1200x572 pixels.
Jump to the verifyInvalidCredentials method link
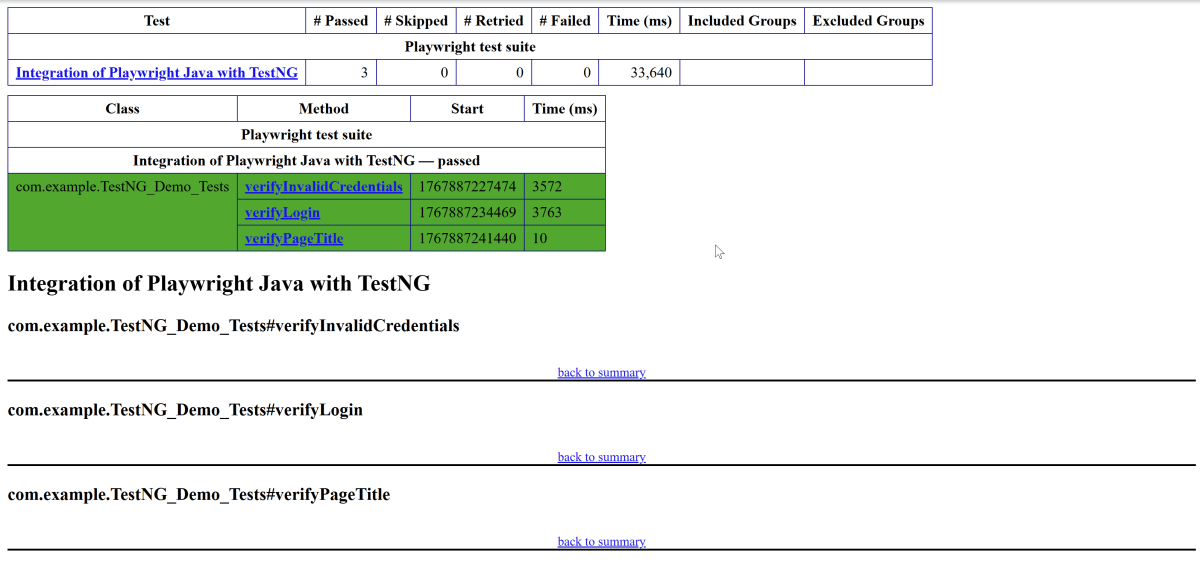[323, 187]
